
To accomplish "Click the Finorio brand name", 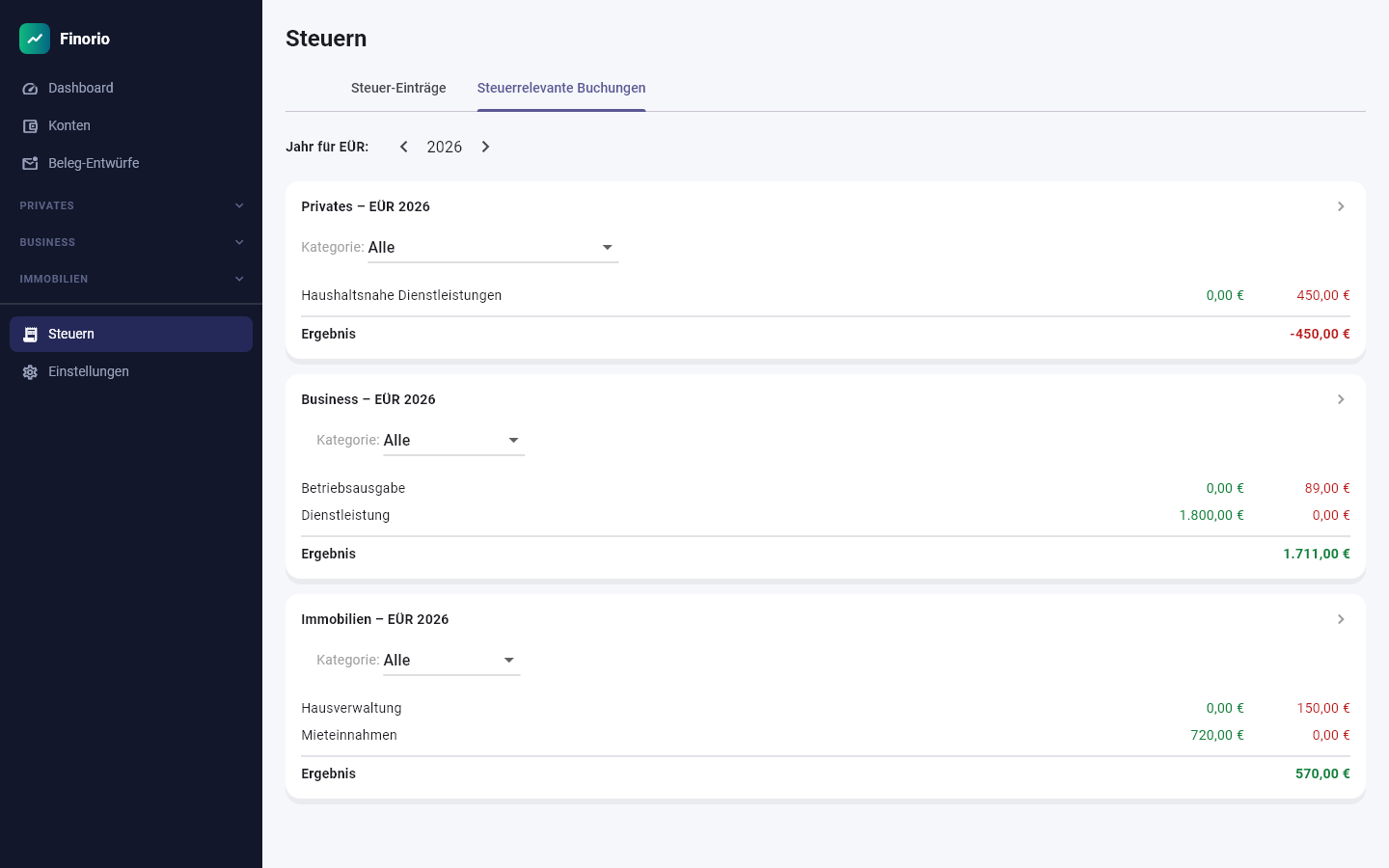I will (x=85, y=39).
